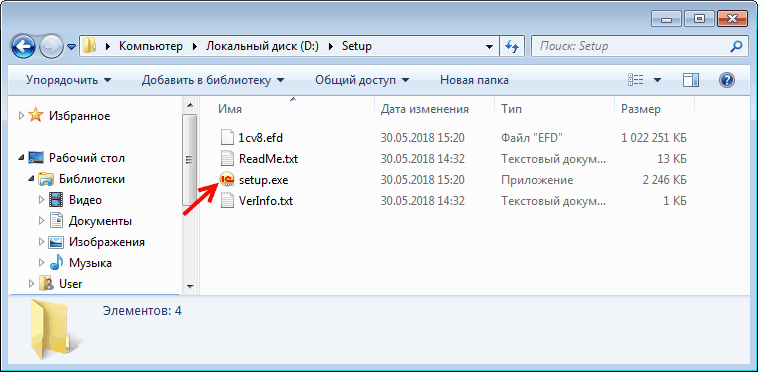Viewport: 758px width, 372px height.
Task: Click the User folder icon
Action: point(46,284)
